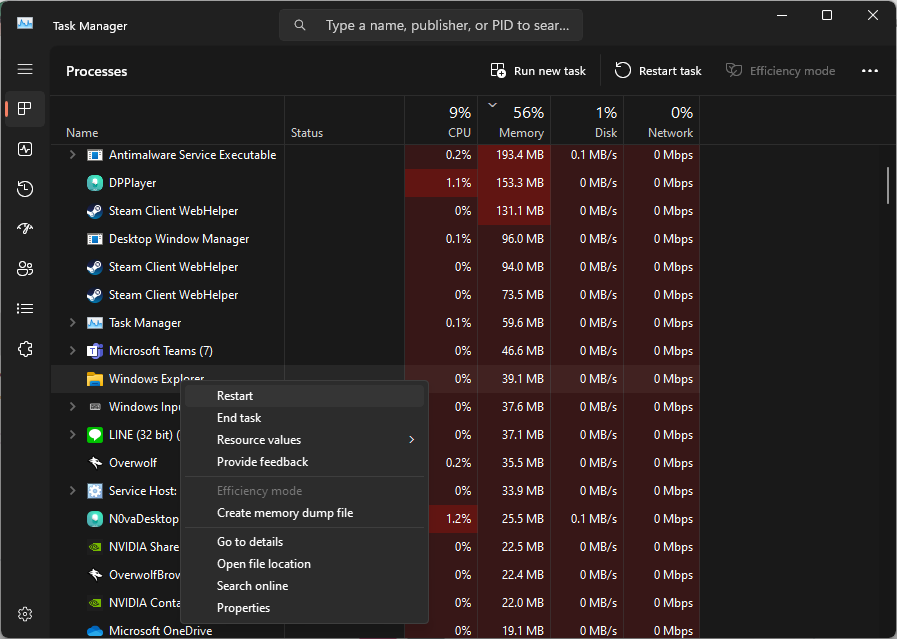Expand the Microsoft Teams (7) group
This screenshot has height=639, width=897.
(x=72, y=351)
